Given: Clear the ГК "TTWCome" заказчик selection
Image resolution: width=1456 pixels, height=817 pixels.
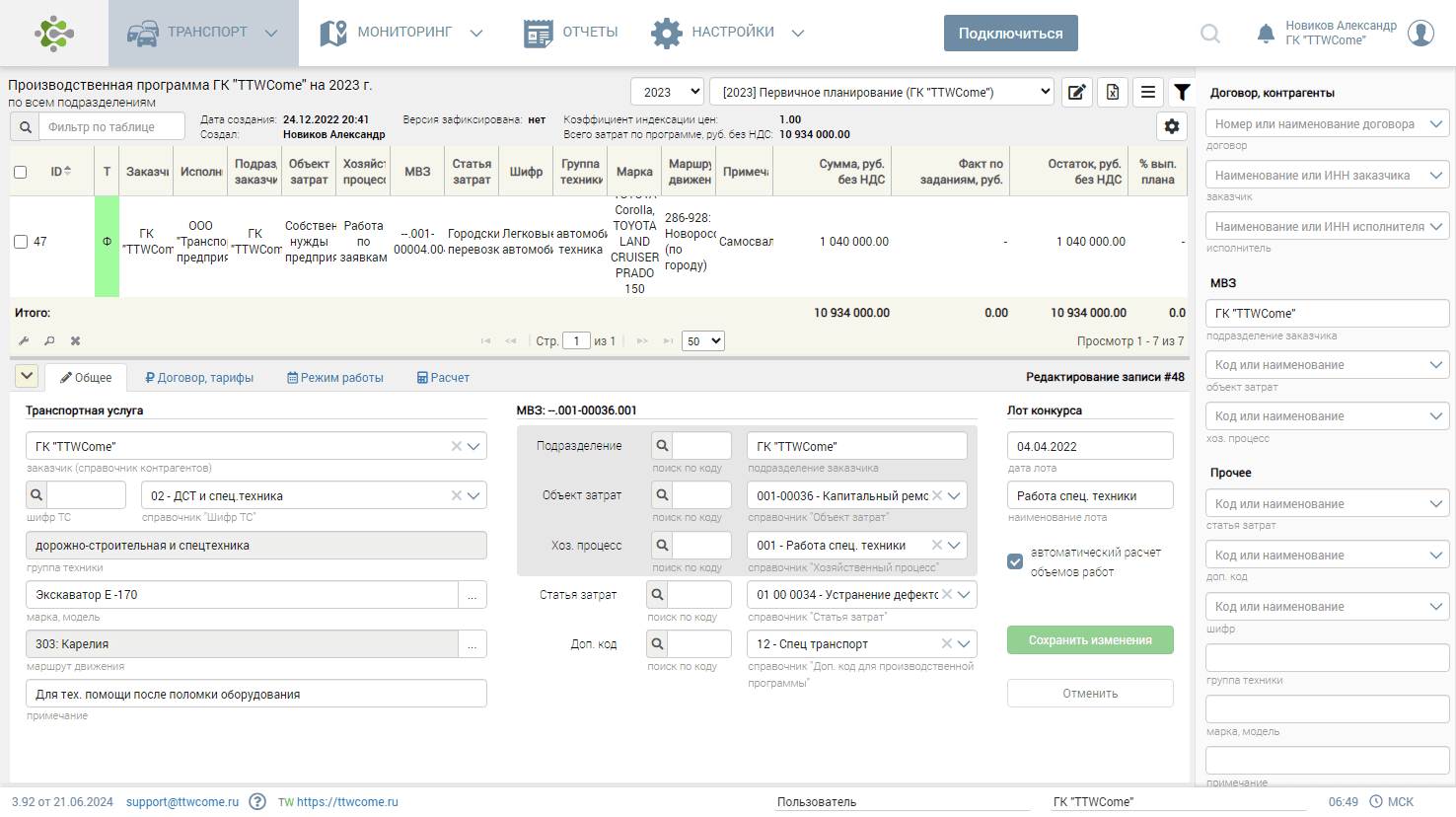Looking at the screenshot, I should click(x=457, y=446).
